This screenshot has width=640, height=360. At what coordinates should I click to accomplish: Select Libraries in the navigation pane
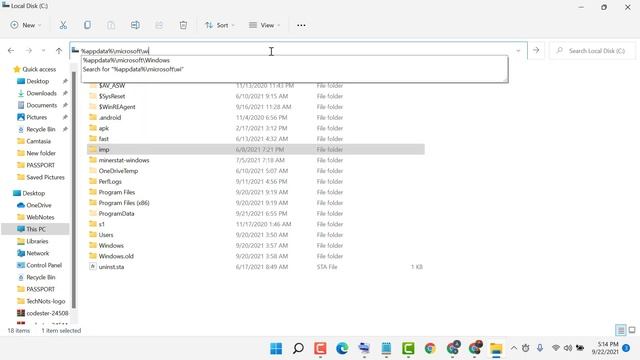(37, 241)
